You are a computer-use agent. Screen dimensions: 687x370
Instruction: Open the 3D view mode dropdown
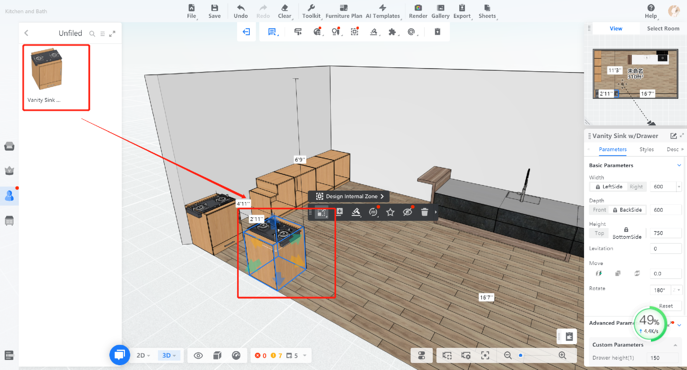(169, 356)
